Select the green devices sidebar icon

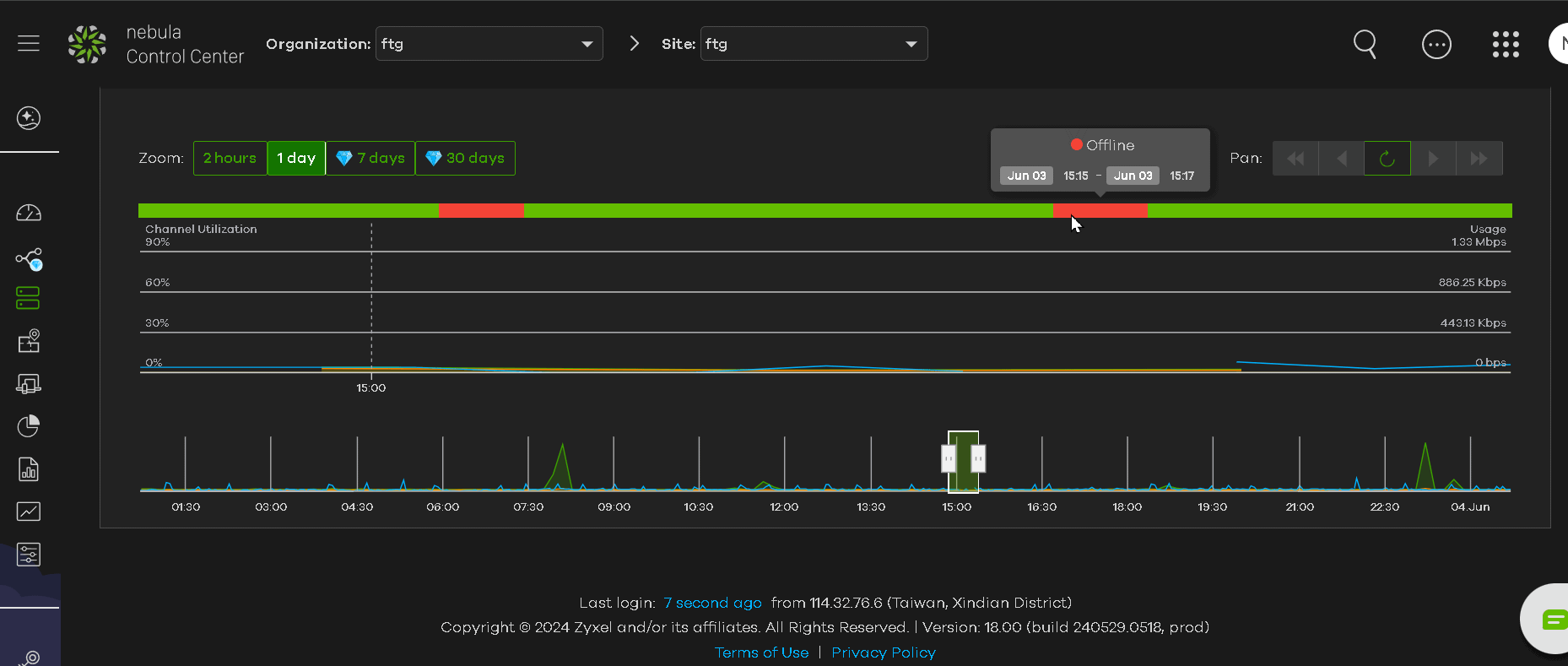pos(28,298)
